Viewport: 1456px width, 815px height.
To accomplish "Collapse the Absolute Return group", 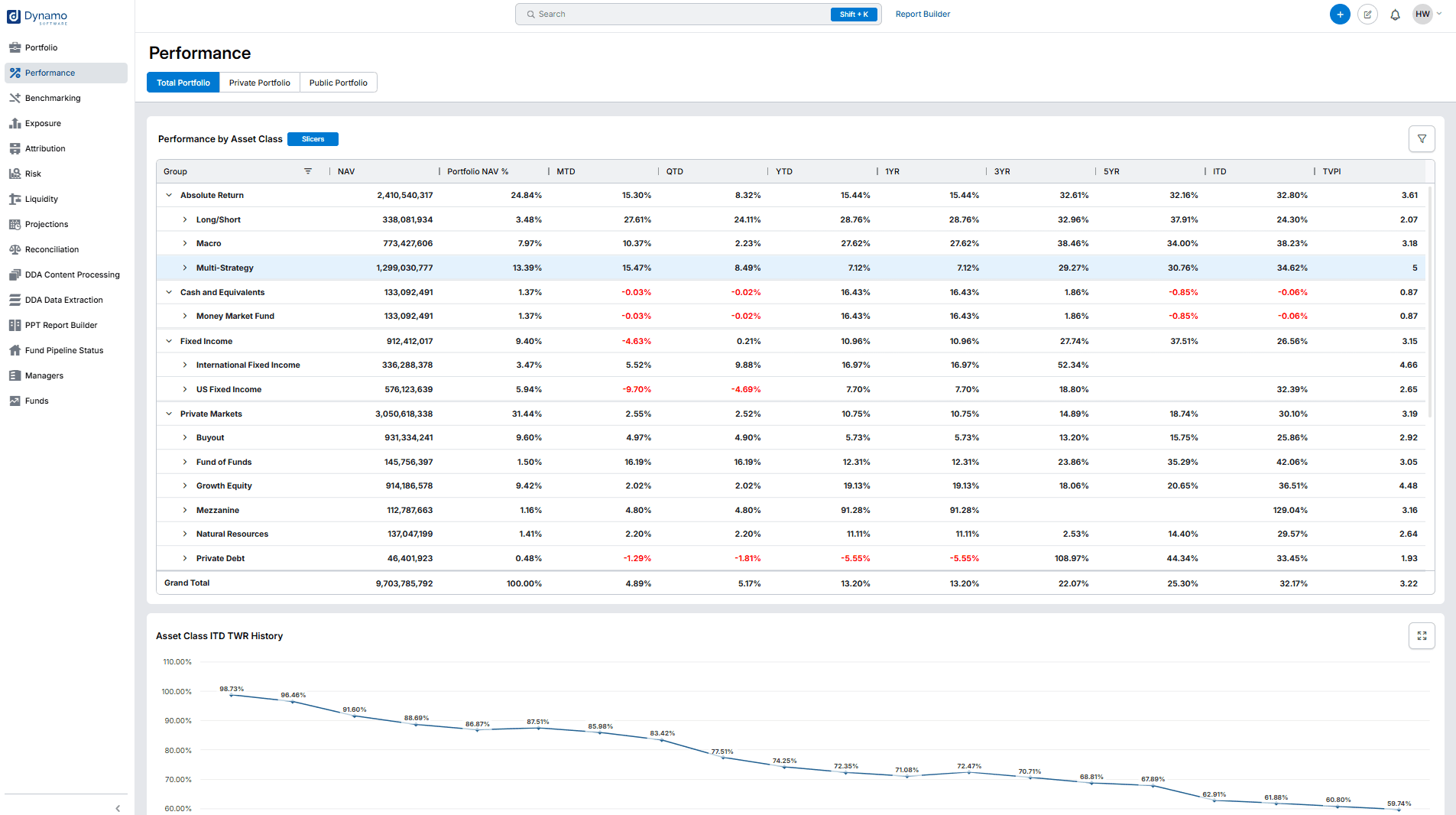I will pyautogui.click(x=169, y=195).
